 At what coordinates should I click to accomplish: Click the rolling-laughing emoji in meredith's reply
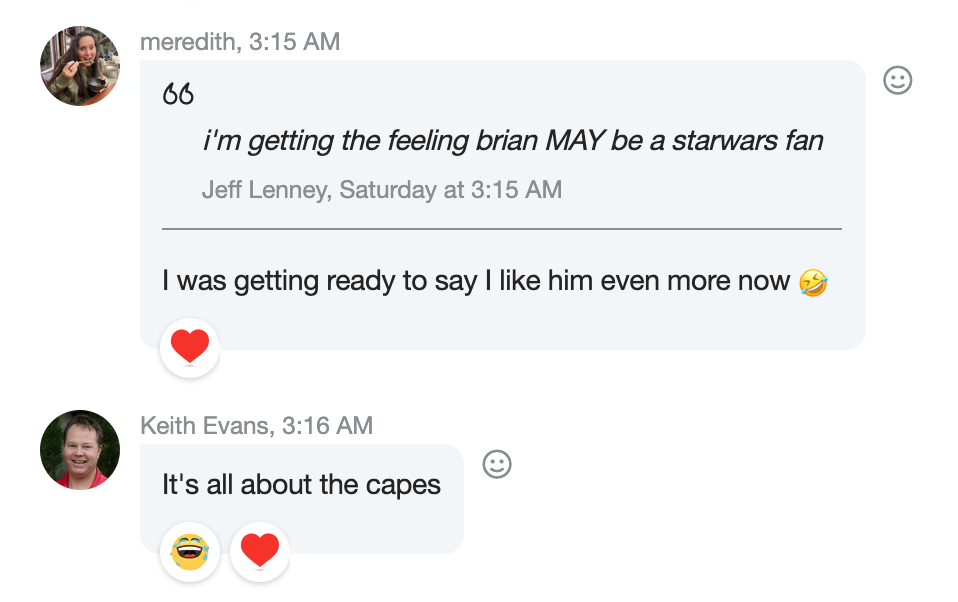814,283
